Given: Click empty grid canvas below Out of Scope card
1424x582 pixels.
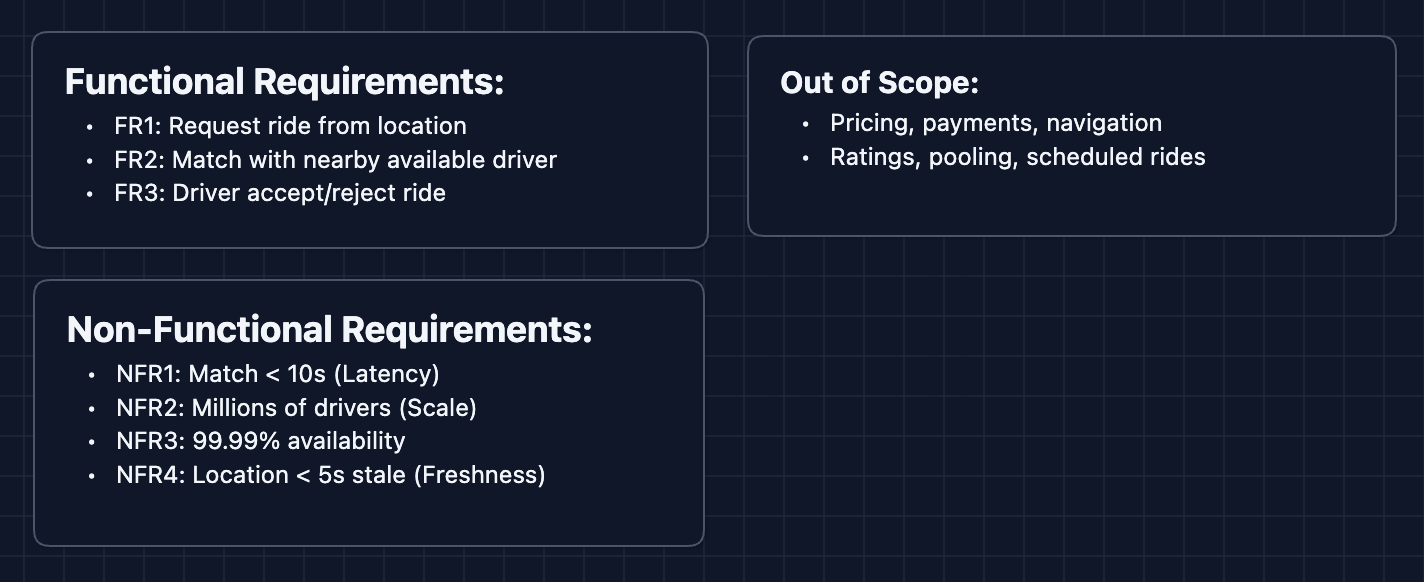Looking at the screenshot, I should 1070,400.
